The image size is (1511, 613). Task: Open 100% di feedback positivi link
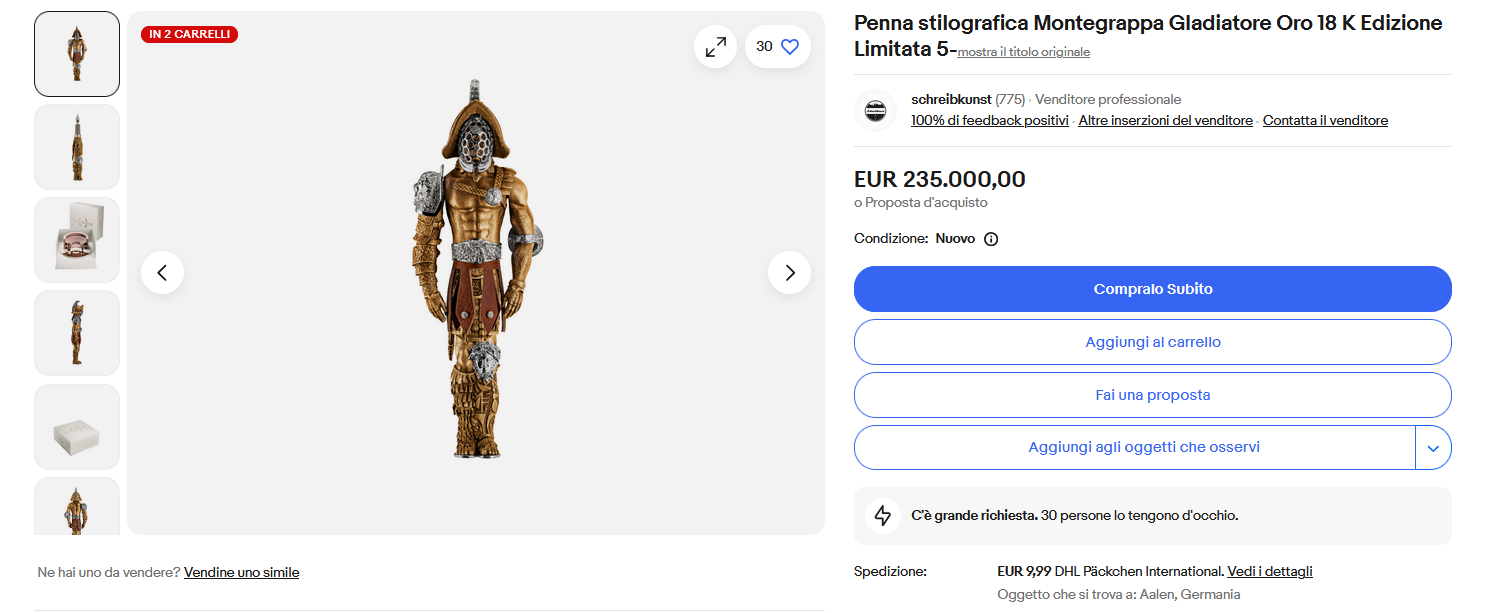click(x=989, y=121)
